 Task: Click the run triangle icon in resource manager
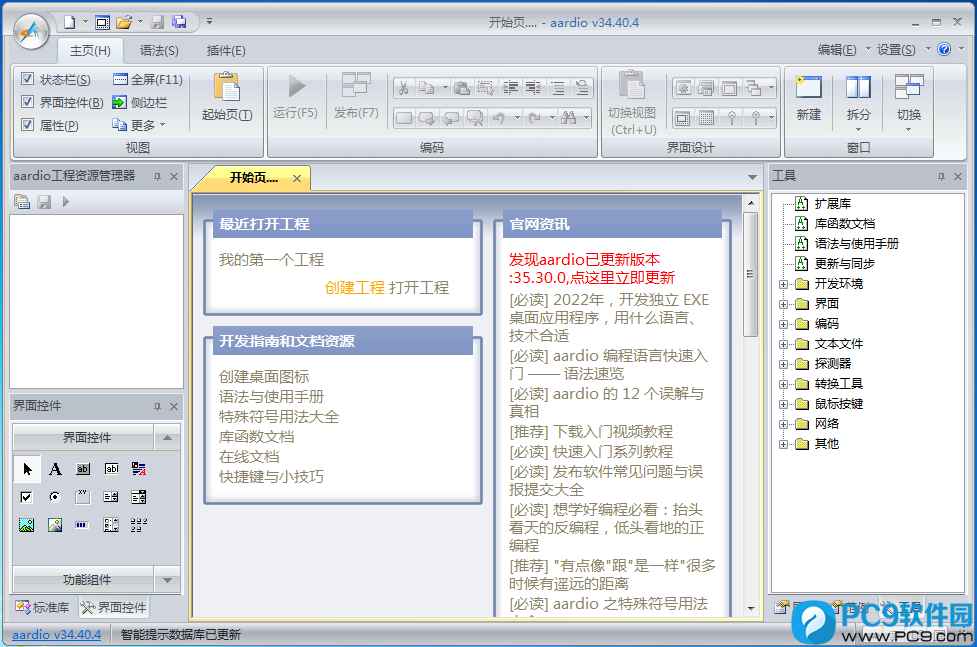click(65, 202)
